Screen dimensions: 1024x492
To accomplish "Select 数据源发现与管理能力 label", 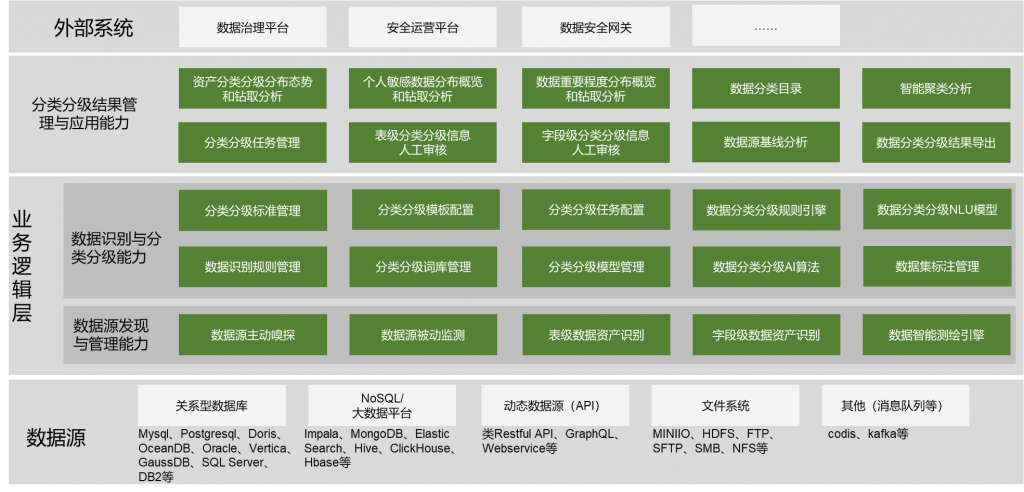I will pyautogui.click(x=111, y=335).
